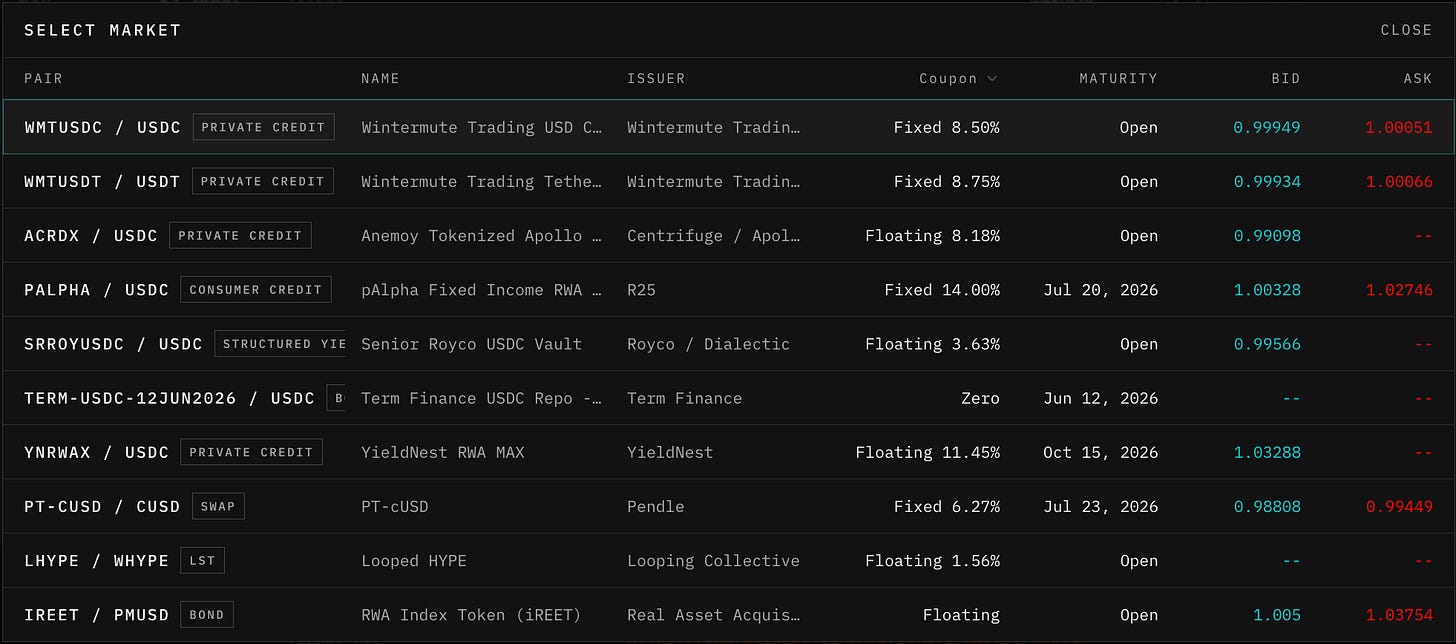The height and width of the screenshot is (644, 1456).
Task: Click the LST tag on LHYPE
Action: 203,561
